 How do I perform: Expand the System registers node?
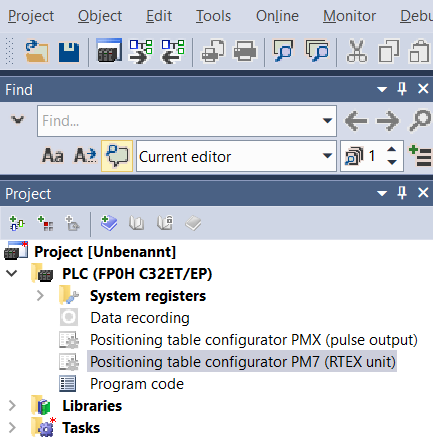(40, 296)
